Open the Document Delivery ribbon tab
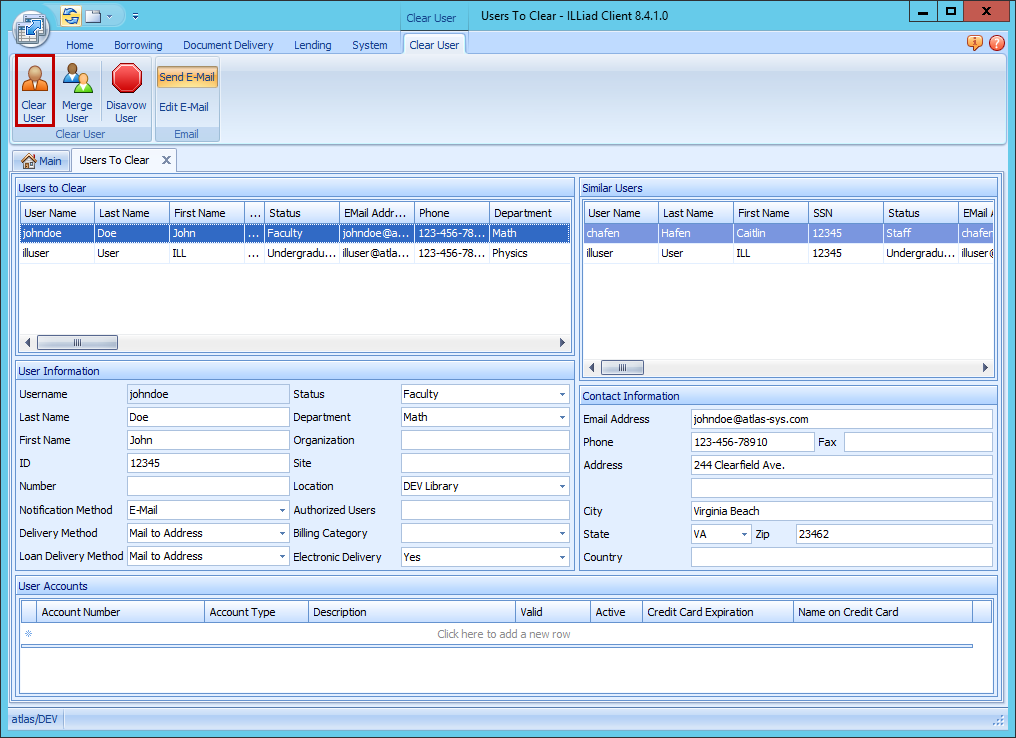The image size is (1016, 738). tap(228, 45)
